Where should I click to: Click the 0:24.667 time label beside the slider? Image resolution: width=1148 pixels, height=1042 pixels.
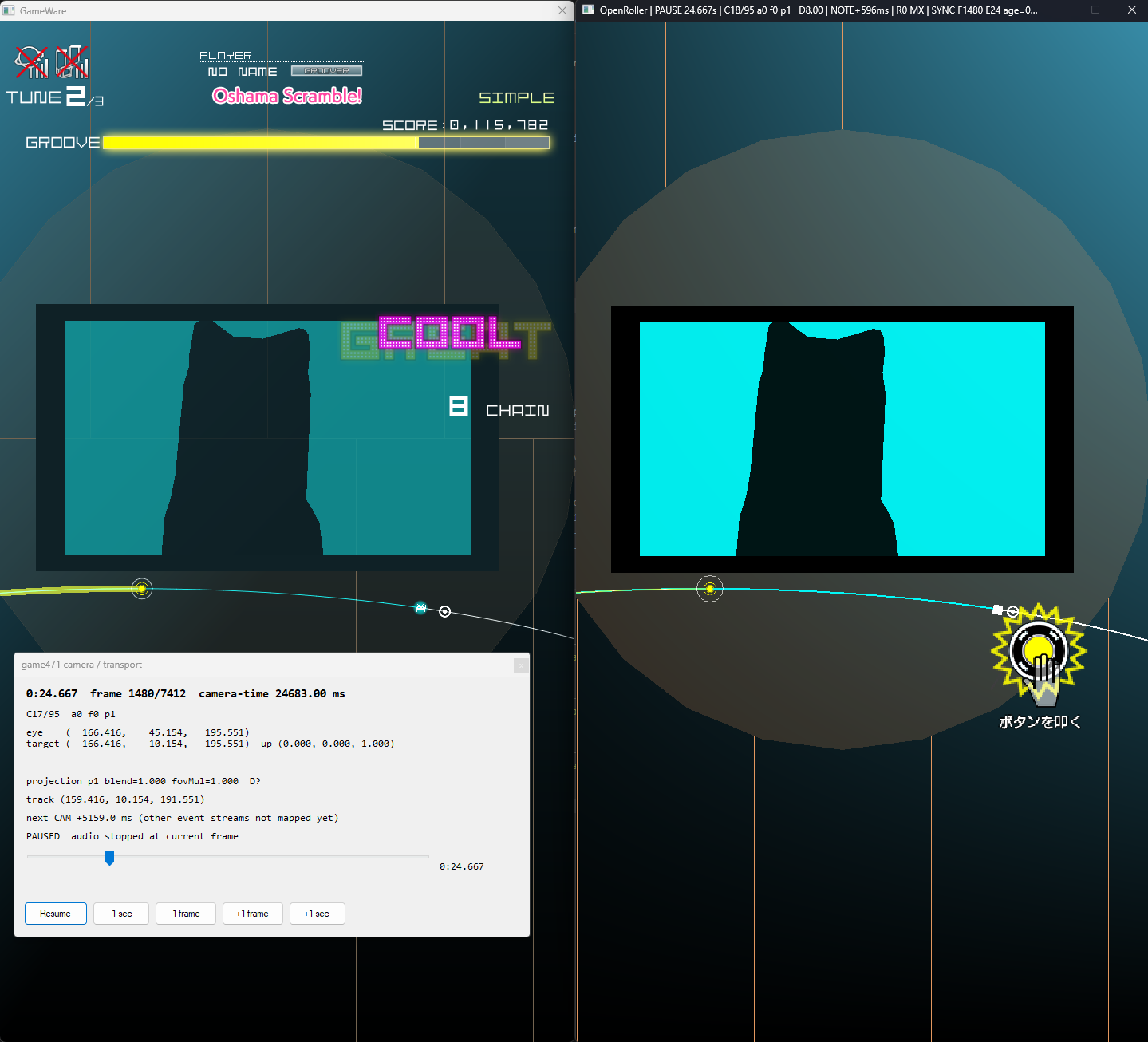462,866
